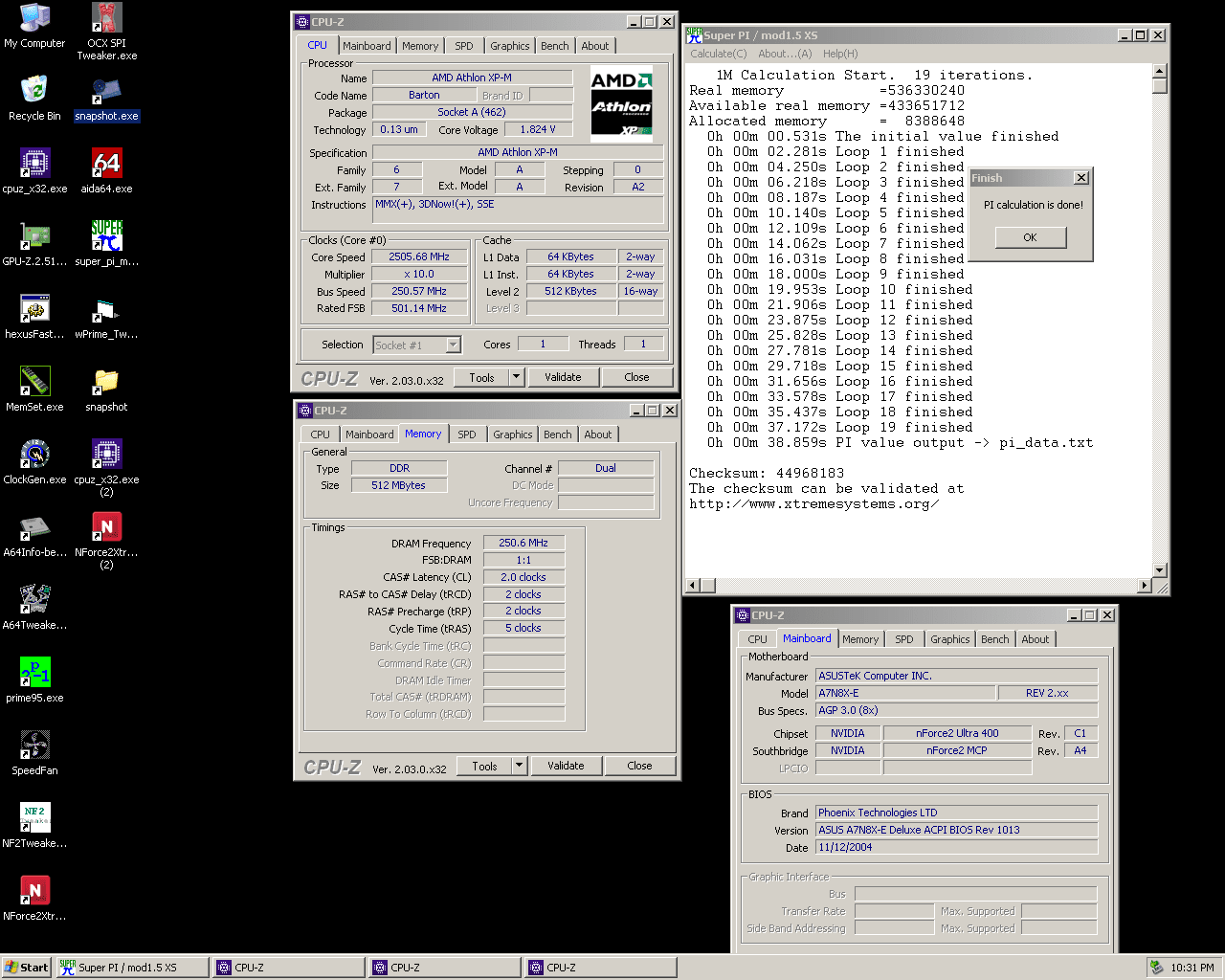The height and width of the screenshot is (980, 1225).
Task: Switch to Super PI taskbar button
Action: tap(132, 968)
